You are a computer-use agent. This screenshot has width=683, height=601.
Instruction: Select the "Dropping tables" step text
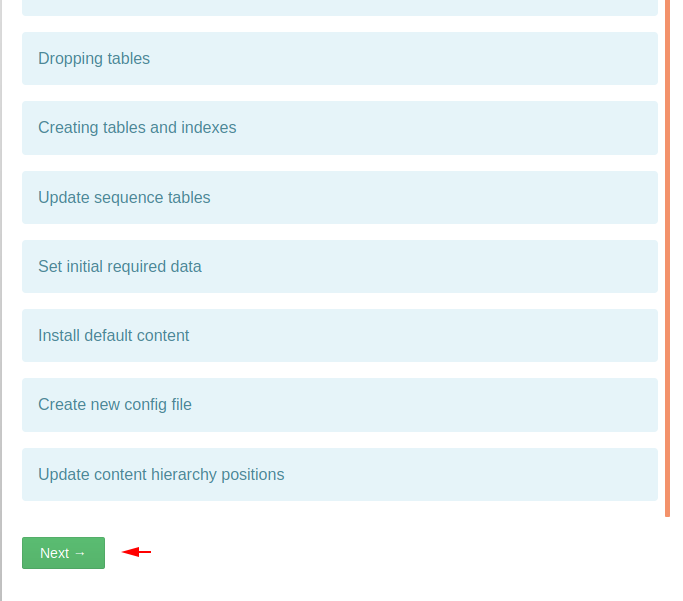pos(94,59)
